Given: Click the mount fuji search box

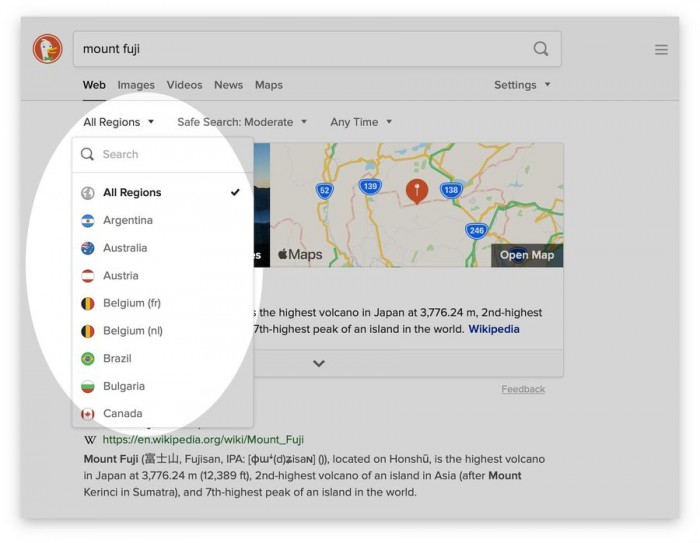Looking at the screenshot, I should tap(317, 49).
